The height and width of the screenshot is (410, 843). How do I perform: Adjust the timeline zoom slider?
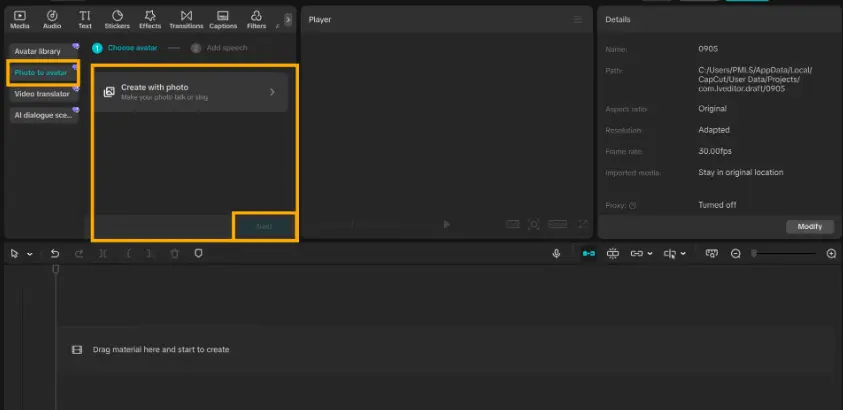785,254
